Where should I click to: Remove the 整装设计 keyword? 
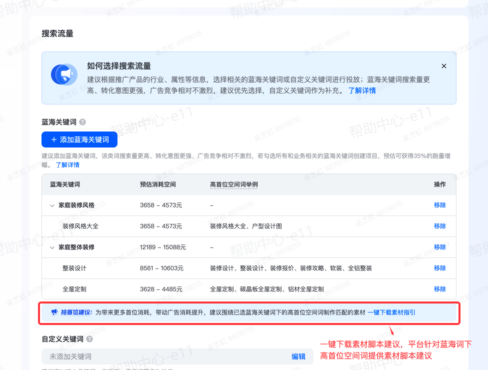click(440, 268)
